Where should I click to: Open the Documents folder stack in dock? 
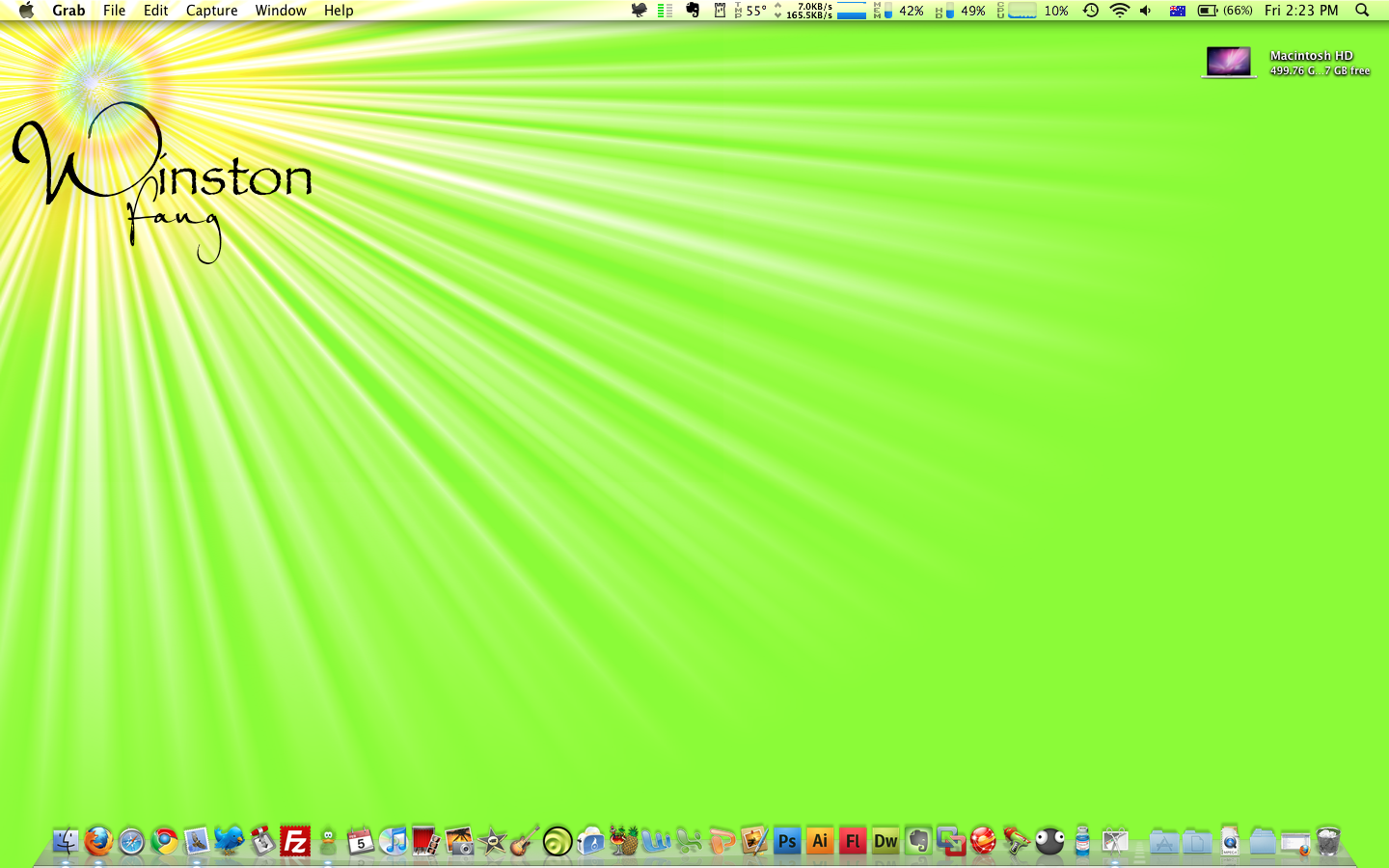(1197, 841)
